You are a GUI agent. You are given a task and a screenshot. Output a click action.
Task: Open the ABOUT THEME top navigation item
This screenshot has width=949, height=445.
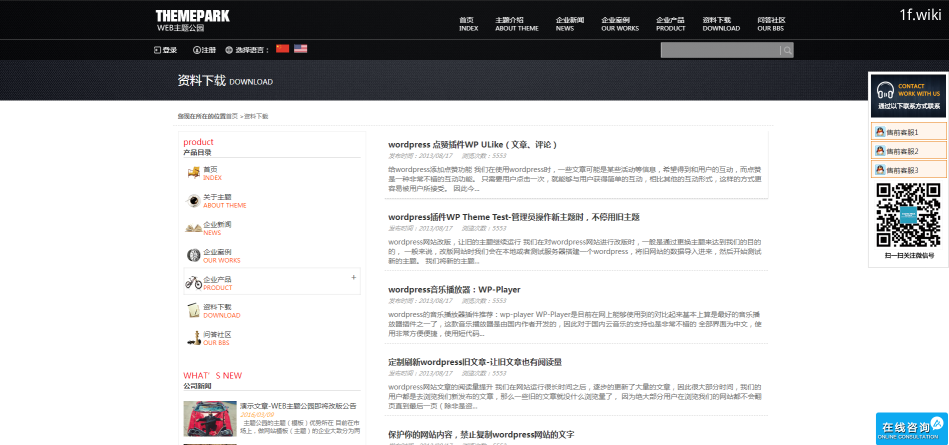click(516, 24)
